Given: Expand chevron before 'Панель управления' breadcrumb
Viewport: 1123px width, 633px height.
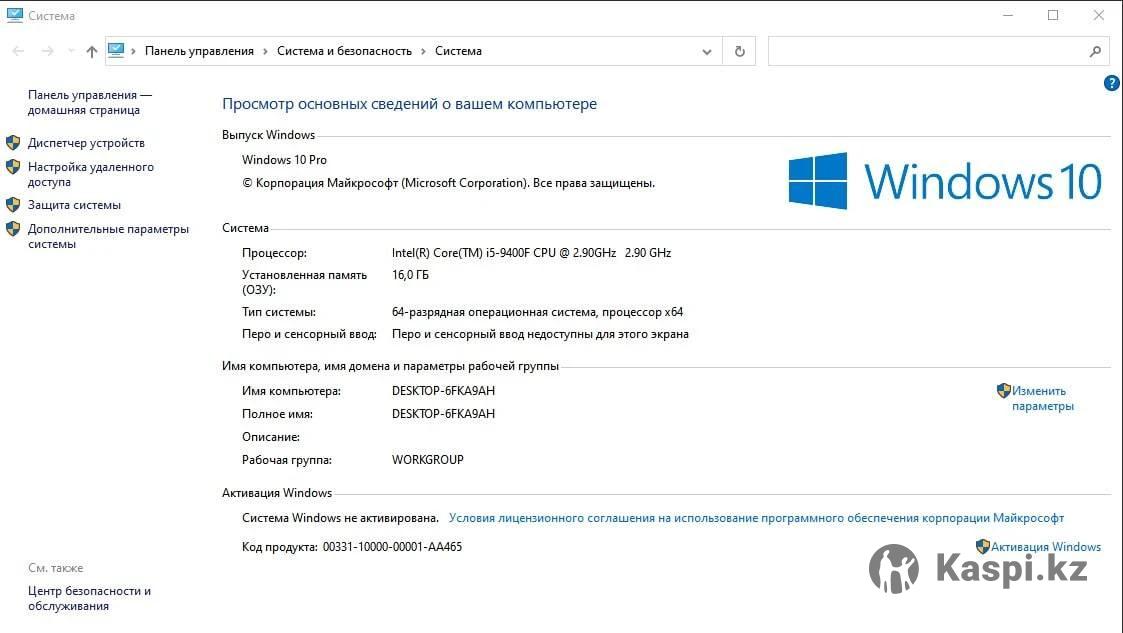Looking at the screenshot, I should (133, 51).
